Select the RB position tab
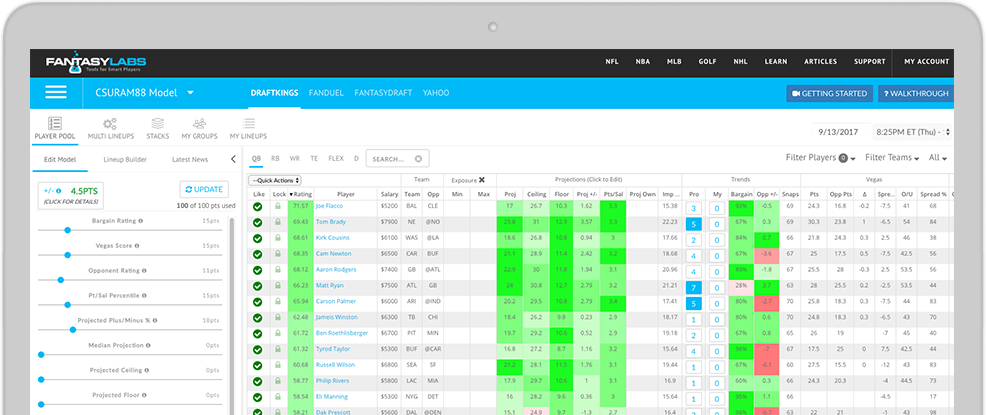 click(275, 158)
